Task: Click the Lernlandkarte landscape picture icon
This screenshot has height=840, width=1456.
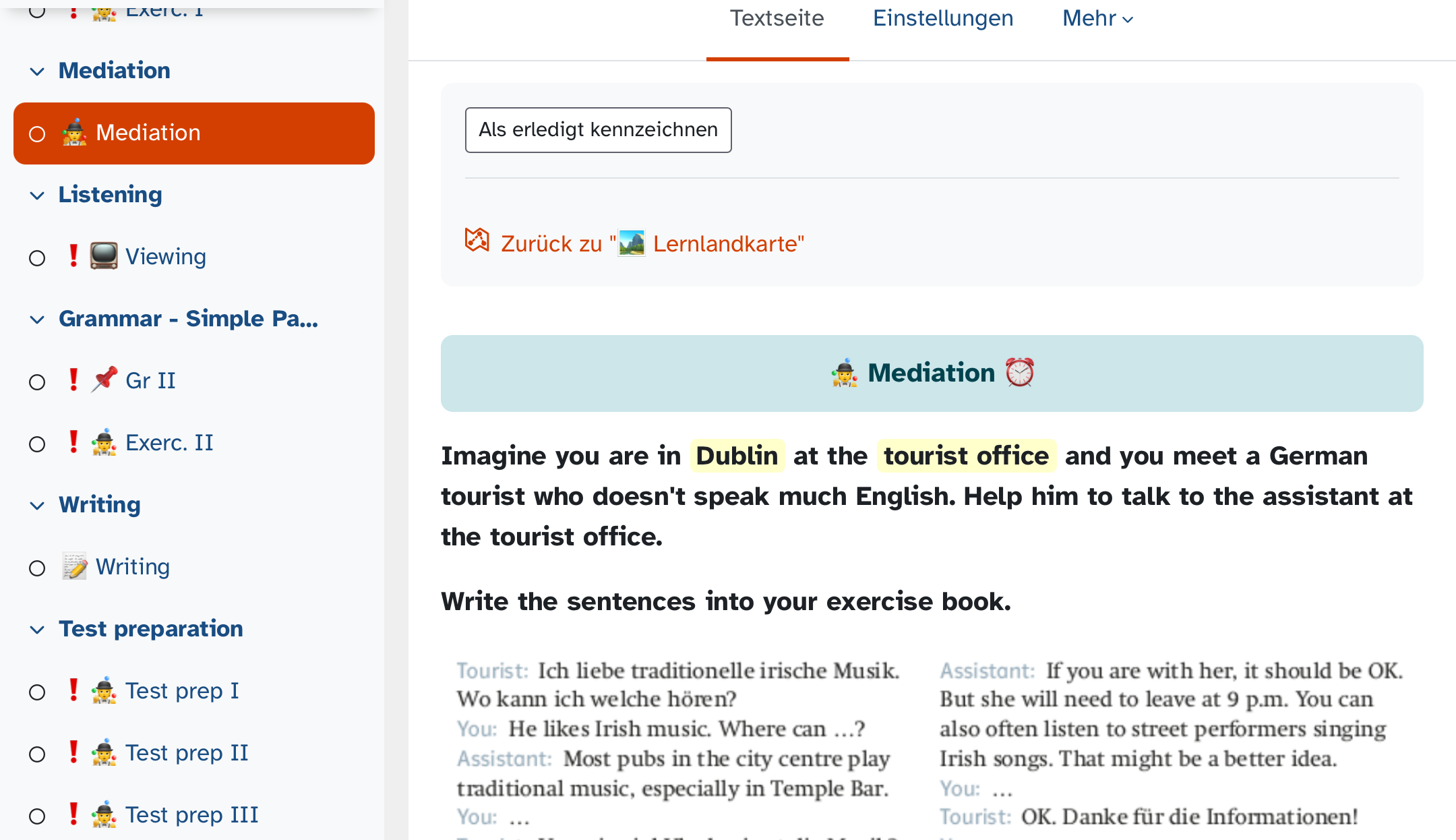Action: (x=632, y=243)
